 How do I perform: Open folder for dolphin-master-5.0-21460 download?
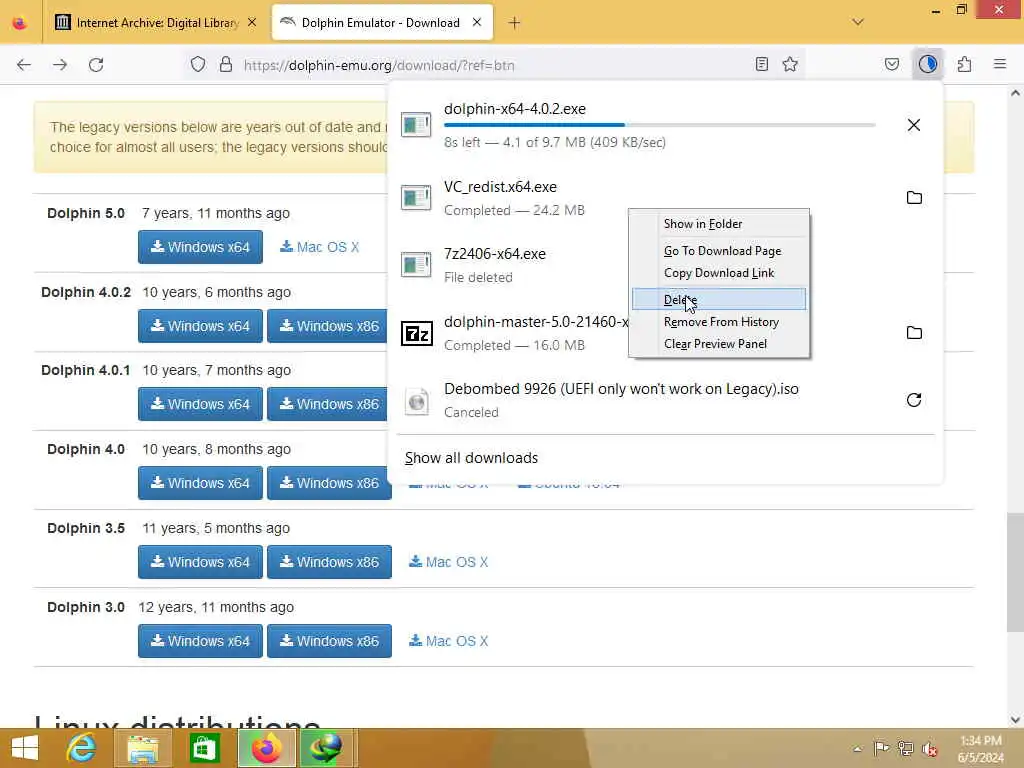click(914, 332)
